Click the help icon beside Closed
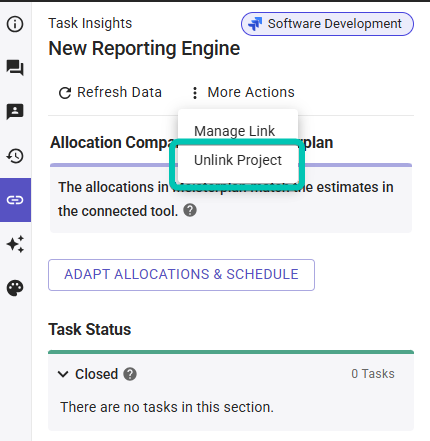The height and width of the screenshot is (441, 430). click(x=130, y=374)
